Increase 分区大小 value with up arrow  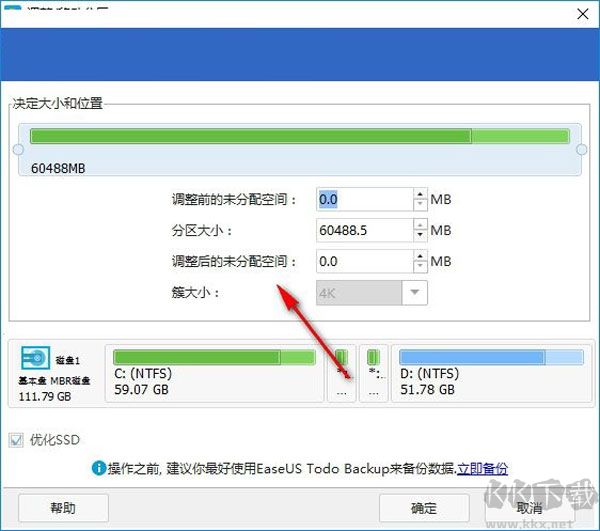click(420, 225)
